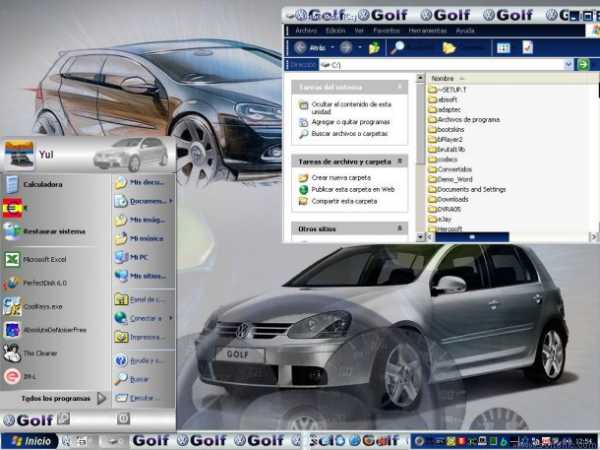This screenshot has width=600, height=450.
Task: Click the Forward arrow in Explorer toolbar
Action: [x=346, y=47]
